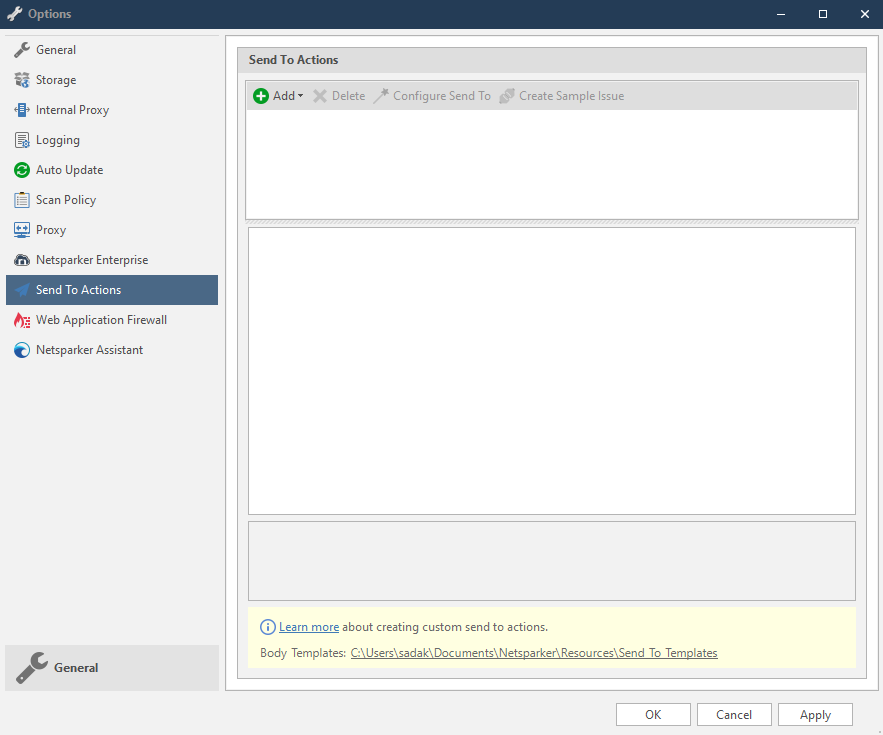Open the Proxy settings page
The width and height of the screenshot is (883, 735).
pos(51,230)
